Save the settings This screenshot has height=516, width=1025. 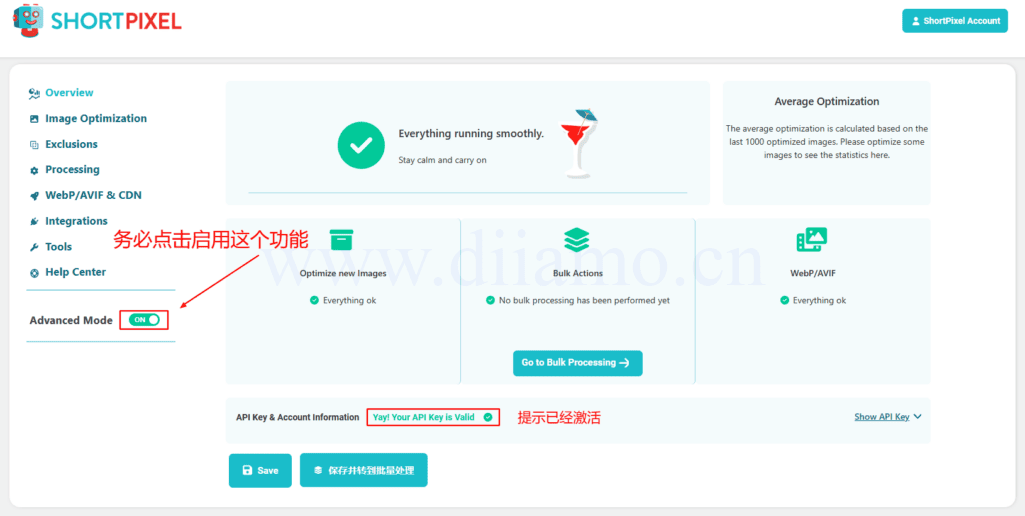click(260, 470)
